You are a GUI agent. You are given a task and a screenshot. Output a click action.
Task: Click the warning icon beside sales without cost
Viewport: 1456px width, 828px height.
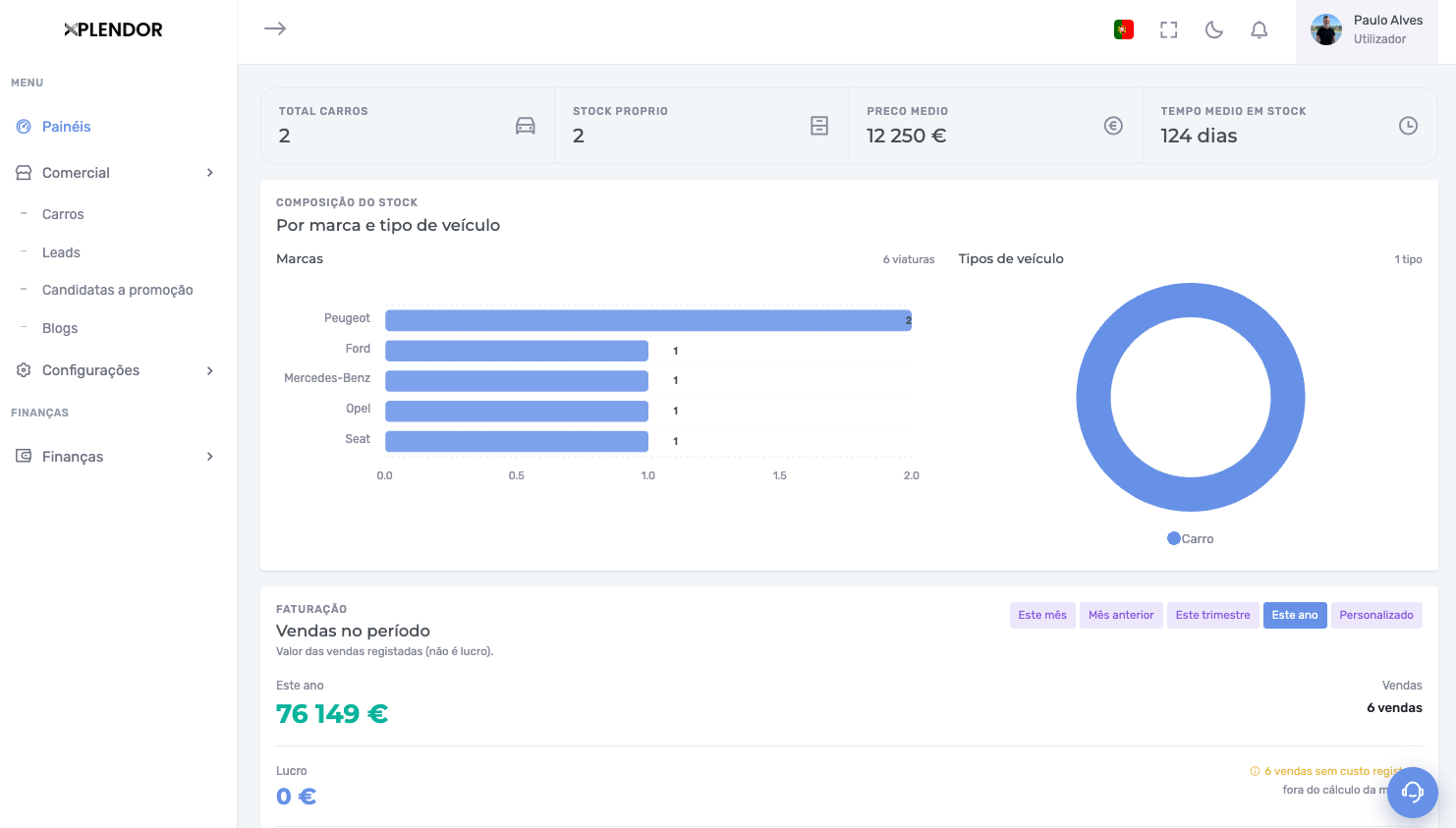[1255, 771]
